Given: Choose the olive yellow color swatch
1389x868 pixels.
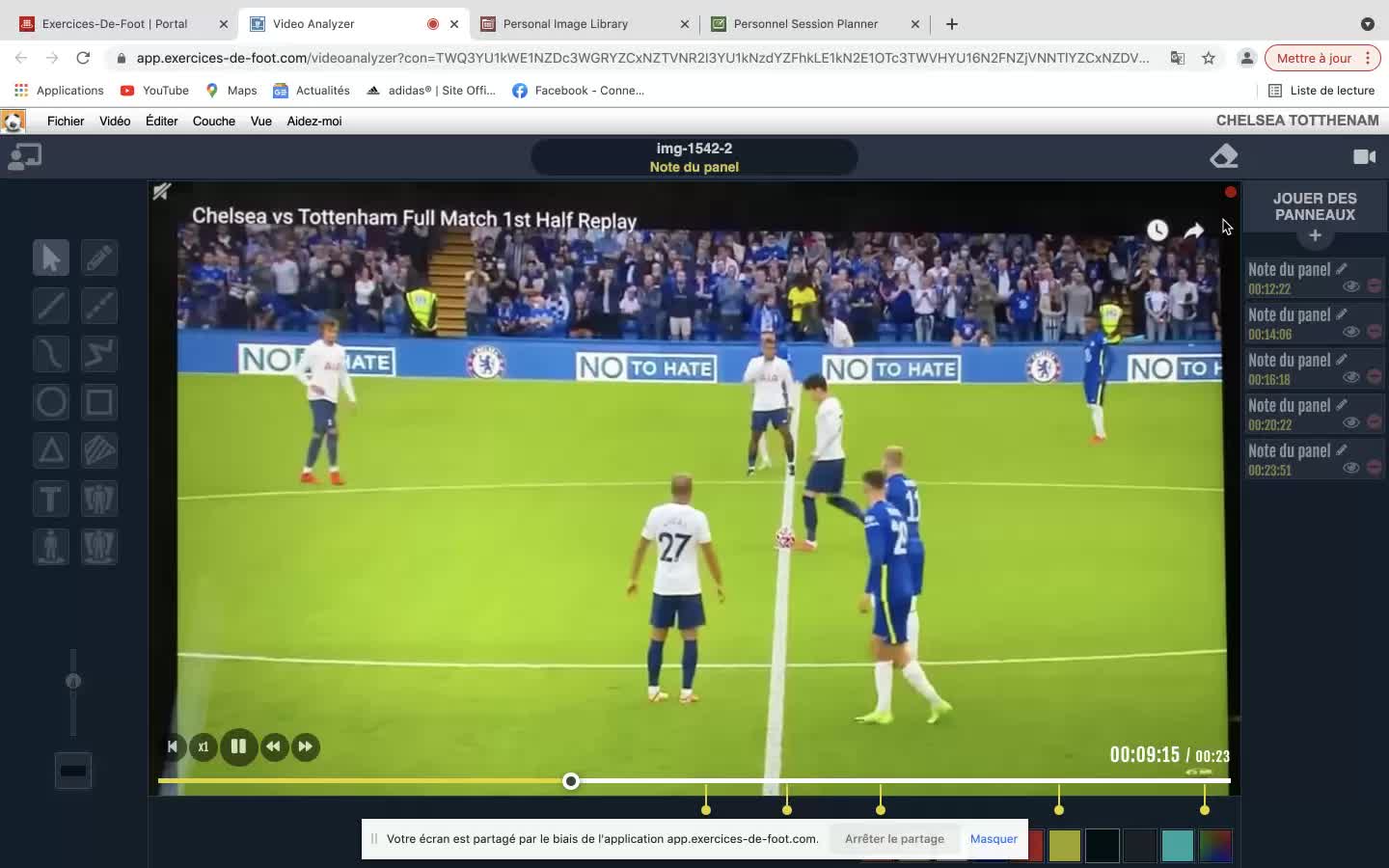Looking at the screenshot, I should point(1065,846).
